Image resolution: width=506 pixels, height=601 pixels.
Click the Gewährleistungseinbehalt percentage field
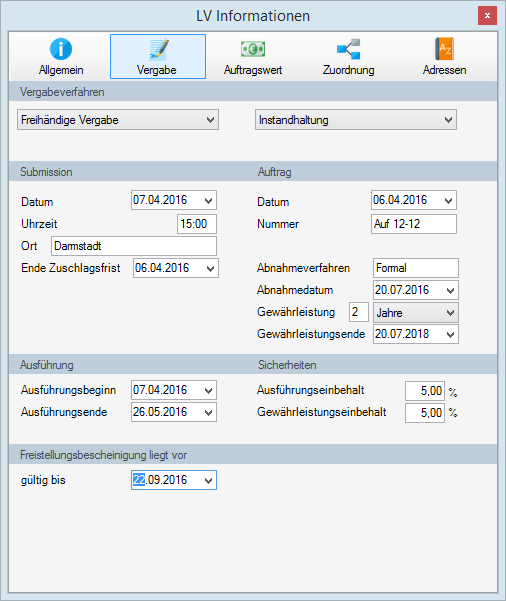coord(425,413)
